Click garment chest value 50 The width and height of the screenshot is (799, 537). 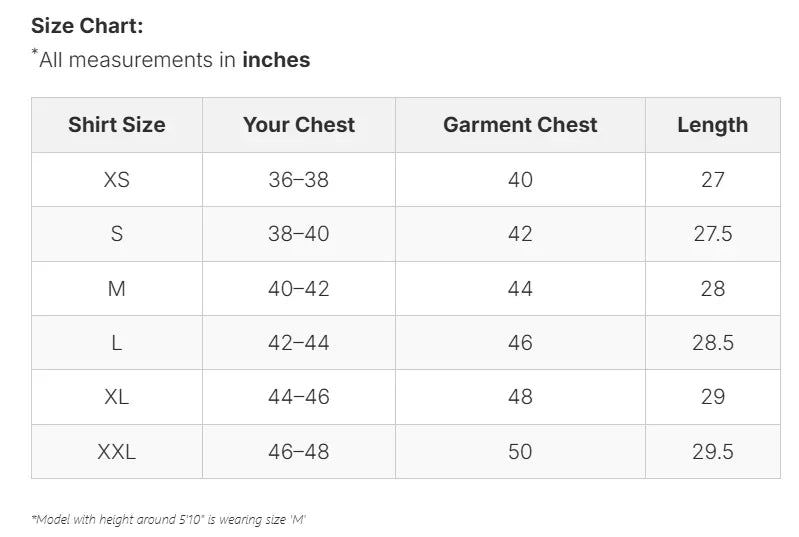520,452
